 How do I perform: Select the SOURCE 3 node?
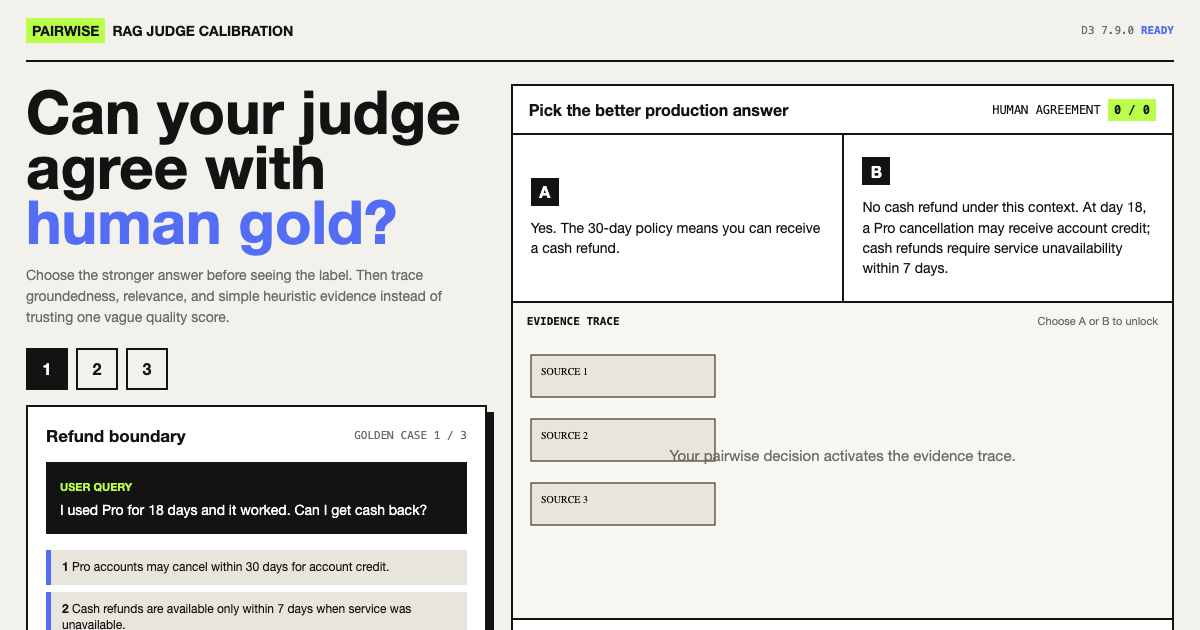click(x=623, y=504)
